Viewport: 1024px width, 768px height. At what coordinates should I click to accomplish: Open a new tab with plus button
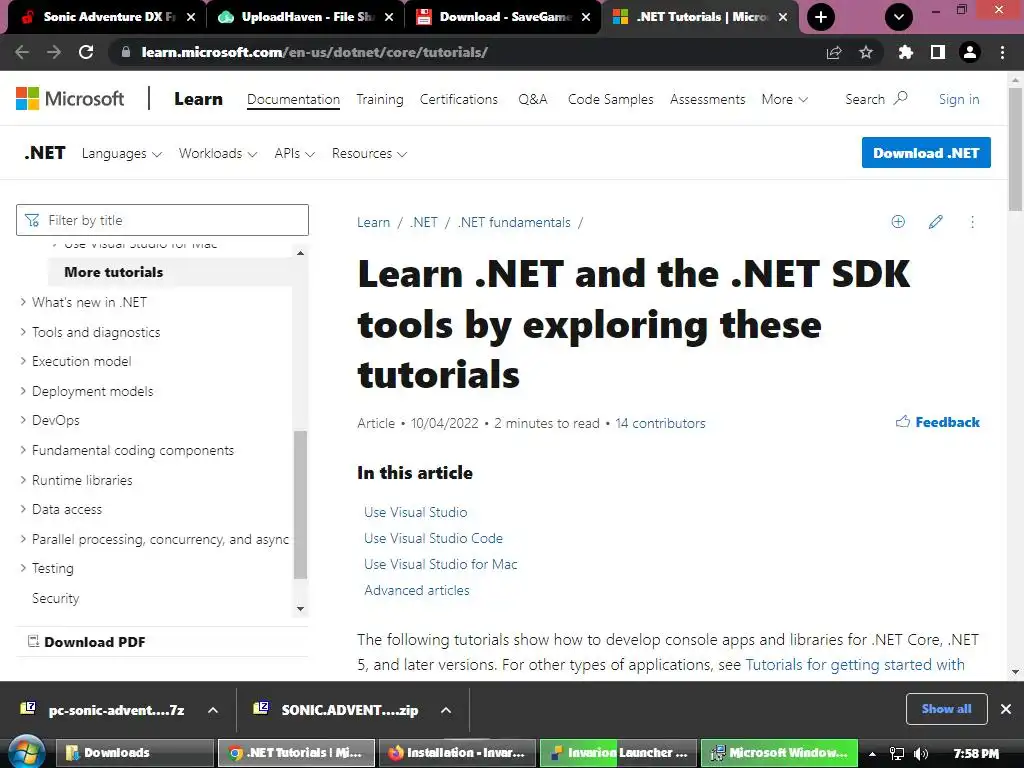pyautogui.click(x=821, y=17)
